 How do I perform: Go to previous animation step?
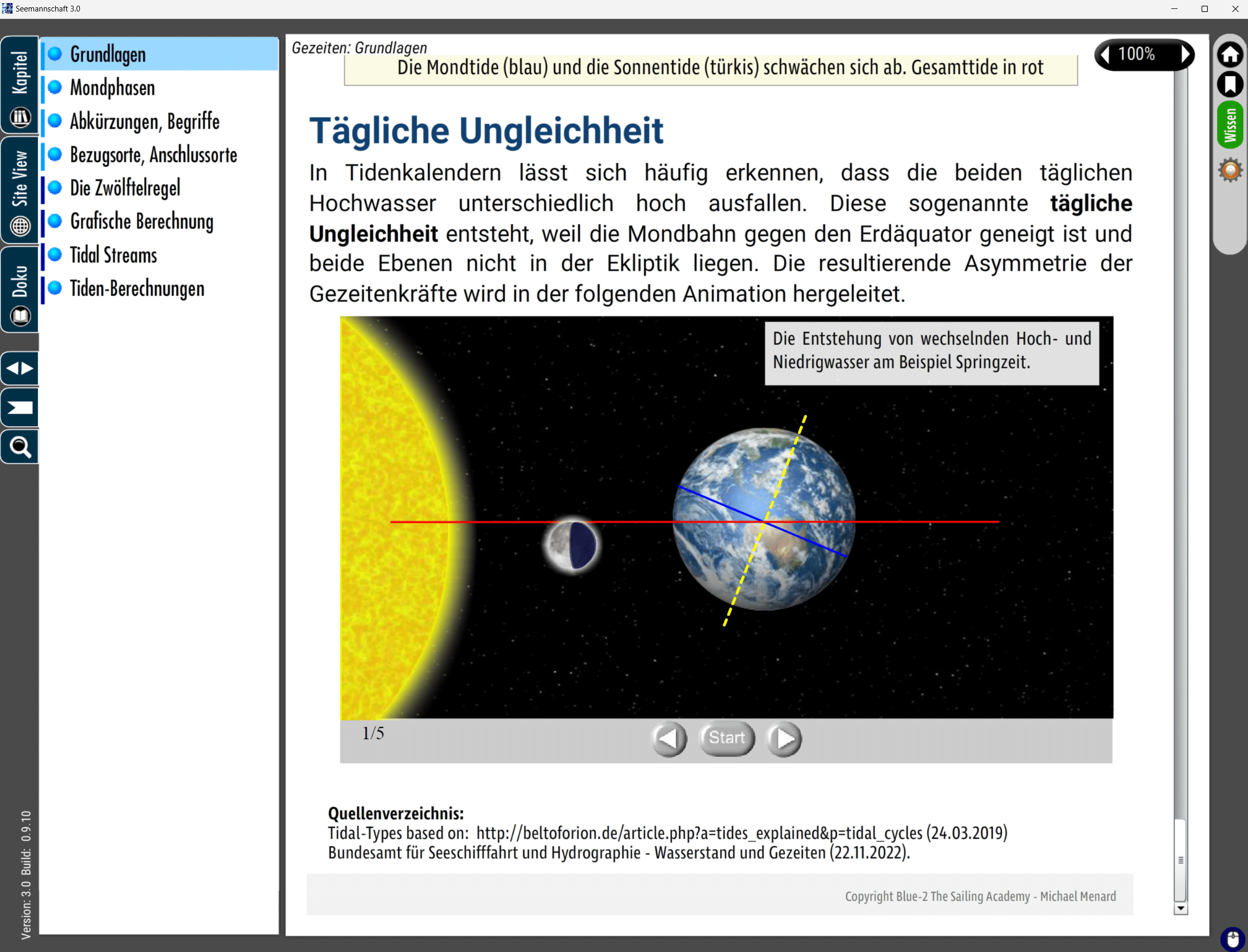pos(669,738)
